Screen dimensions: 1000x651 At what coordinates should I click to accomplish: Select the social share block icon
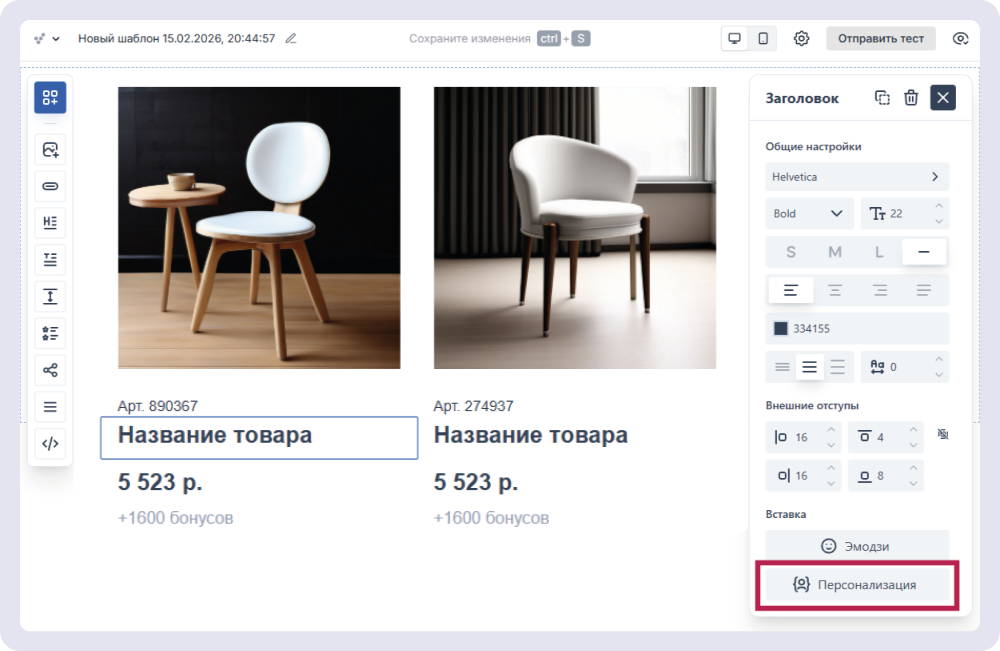(50, 370)
